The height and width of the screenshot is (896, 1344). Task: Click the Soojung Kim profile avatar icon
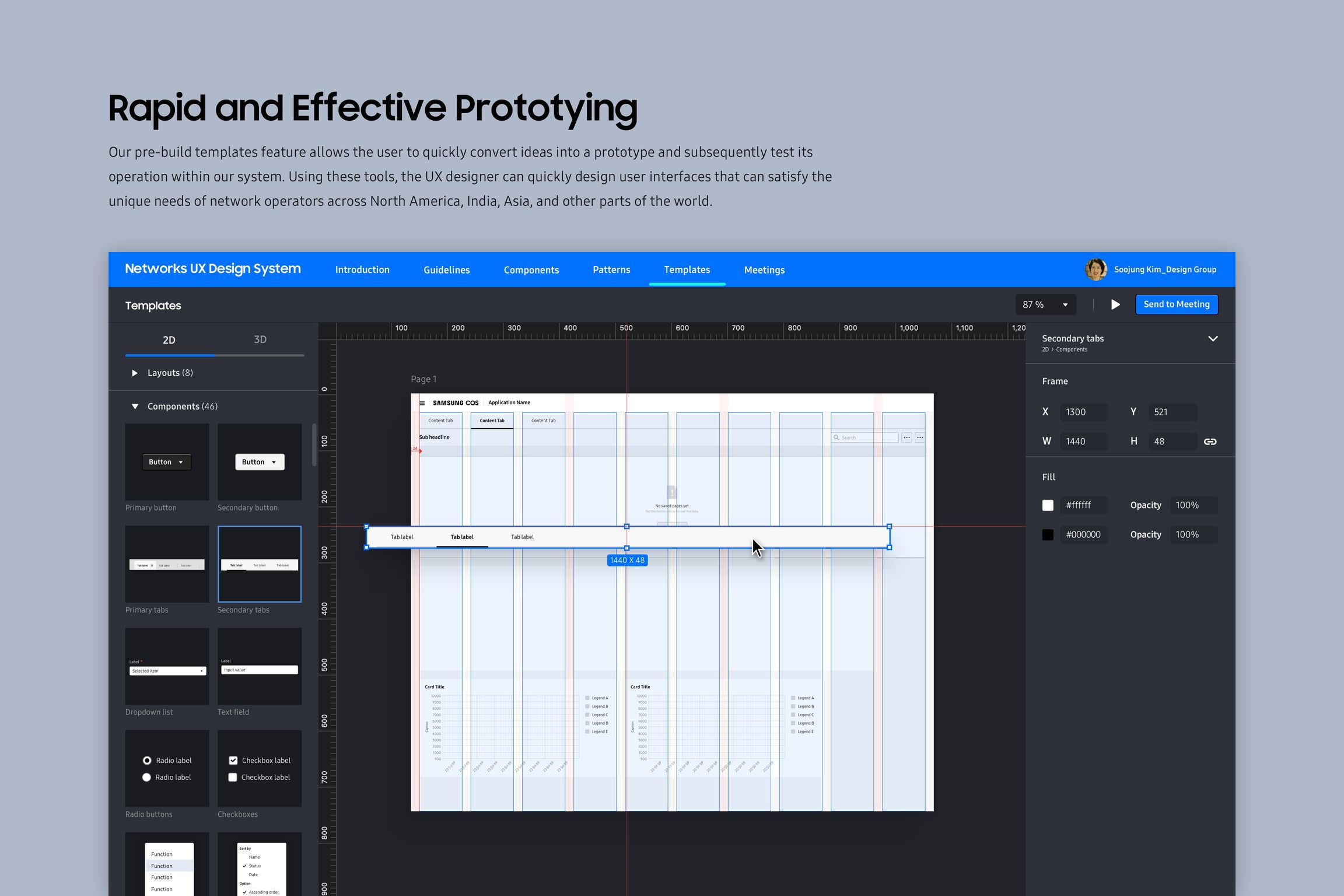1096,269
